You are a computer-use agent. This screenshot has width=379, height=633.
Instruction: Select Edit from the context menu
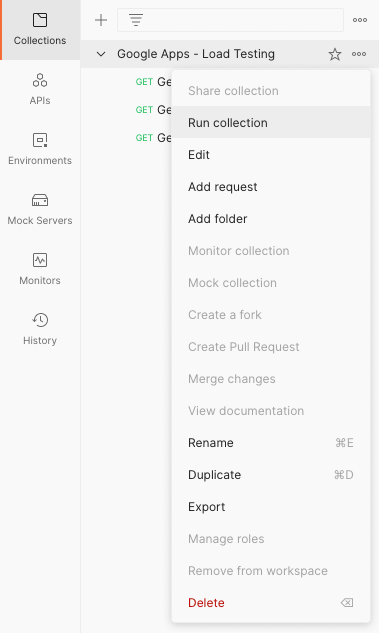click(271, 155)
